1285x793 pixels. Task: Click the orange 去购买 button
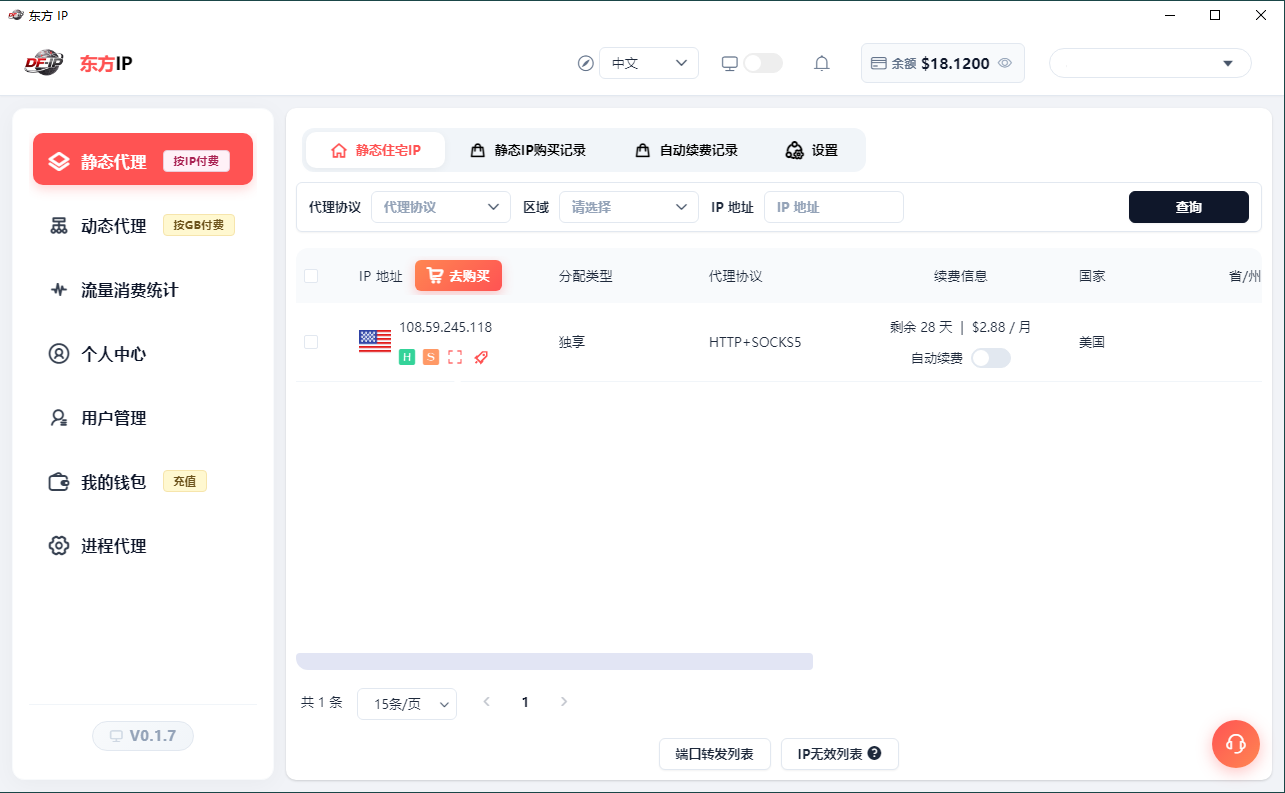pos(458,276)
